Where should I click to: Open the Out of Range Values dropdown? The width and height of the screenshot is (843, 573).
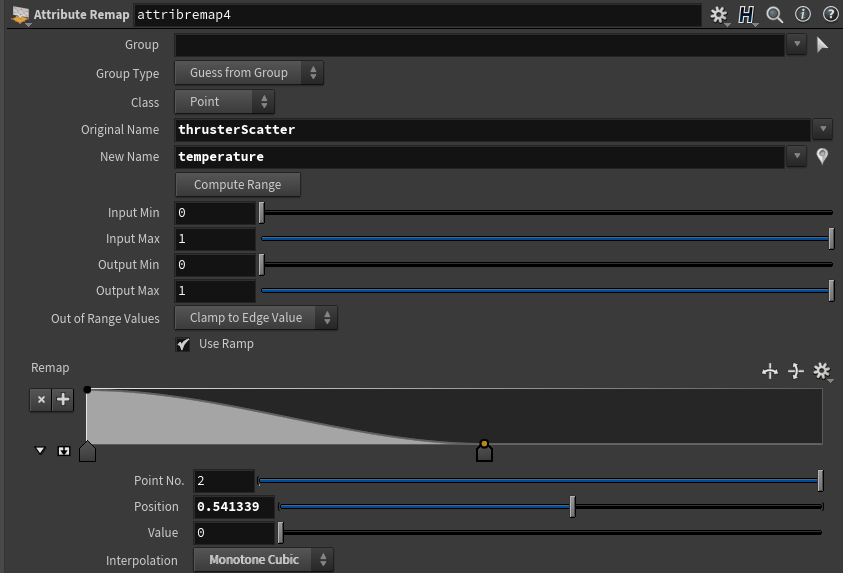(x=256, y=318)
